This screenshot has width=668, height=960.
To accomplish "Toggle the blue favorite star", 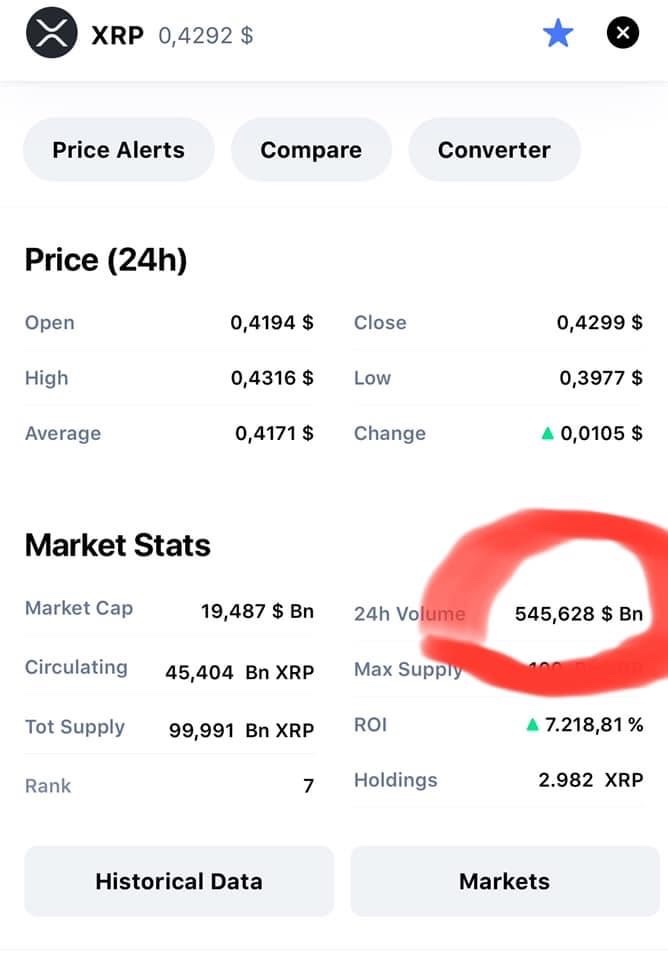I will [x=558, y=33].
